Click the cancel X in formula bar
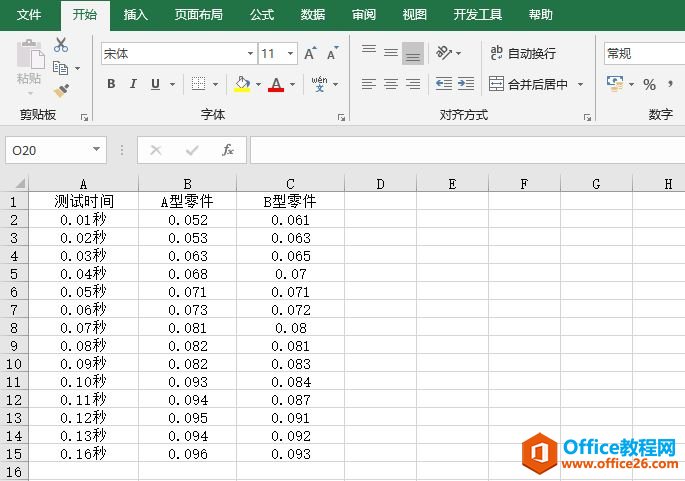The image size is (685, 481). [x=156, y=150]
